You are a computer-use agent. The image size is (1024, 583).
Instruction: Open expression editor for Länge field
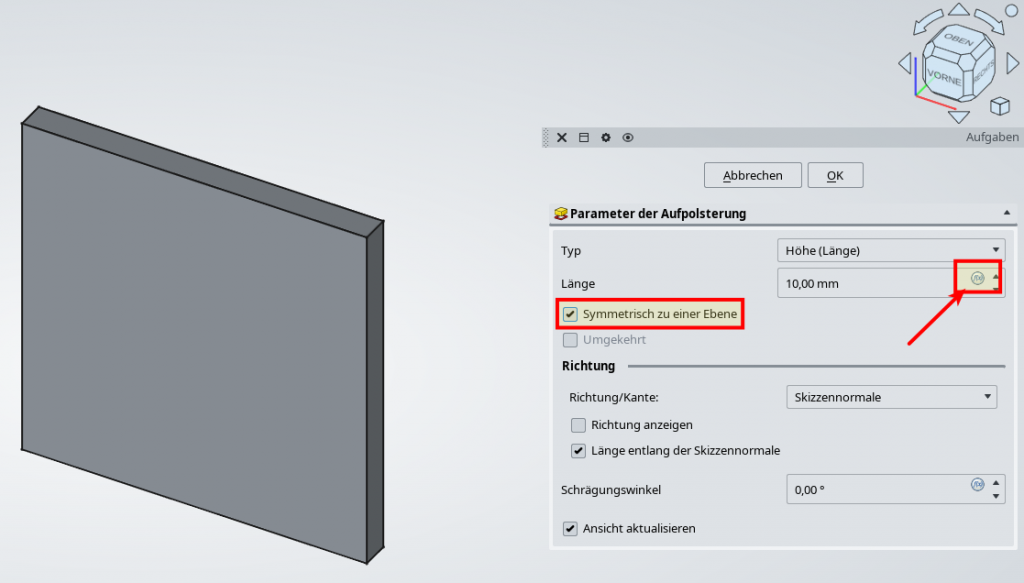coord(978,278)
